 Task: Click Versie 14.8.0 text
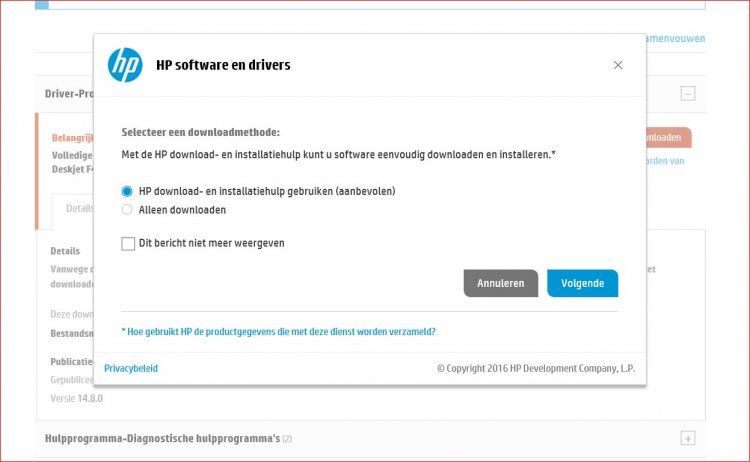(x=77, y=398)
